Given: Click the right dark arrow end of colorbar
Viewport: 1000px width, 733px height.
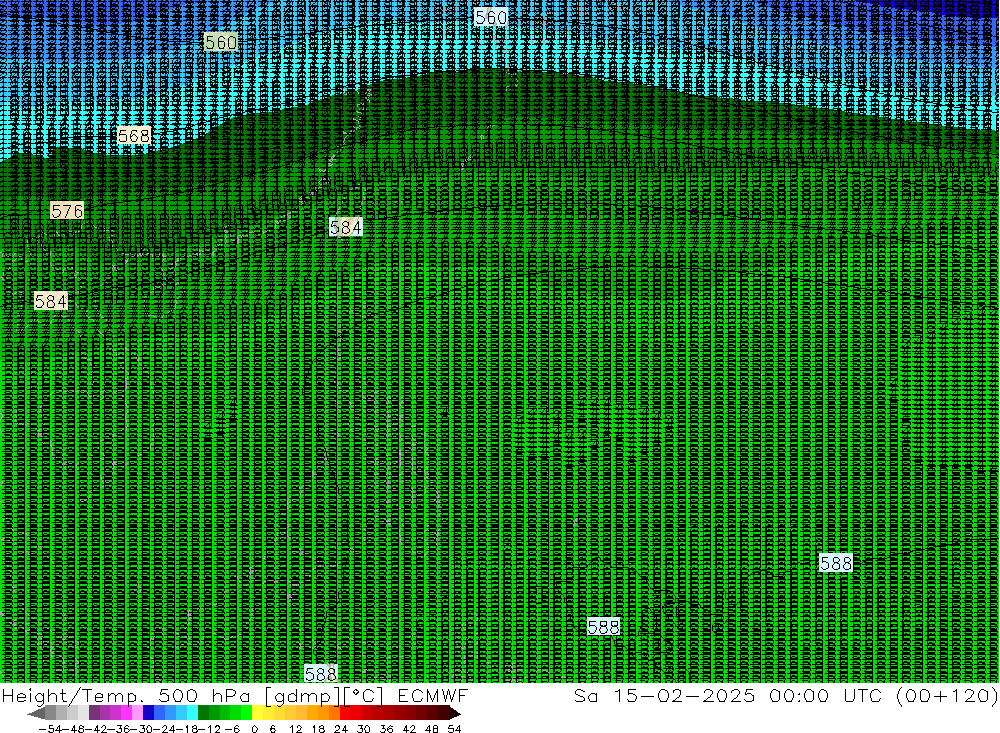Looking at the screenshot, I should [454, 713].
